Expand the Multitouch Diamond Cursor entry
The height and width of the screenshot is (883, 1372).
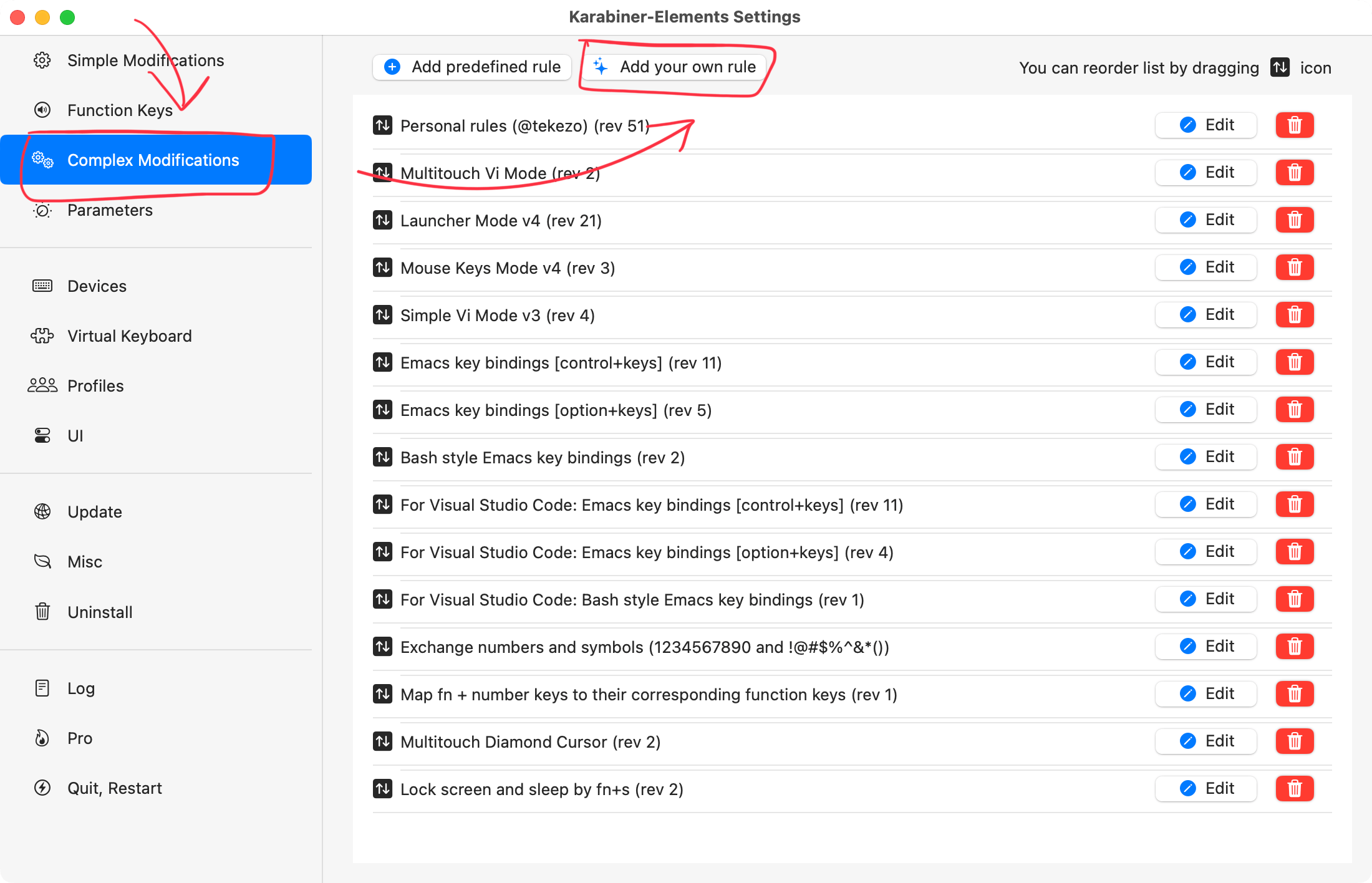[x=531, y=742]
